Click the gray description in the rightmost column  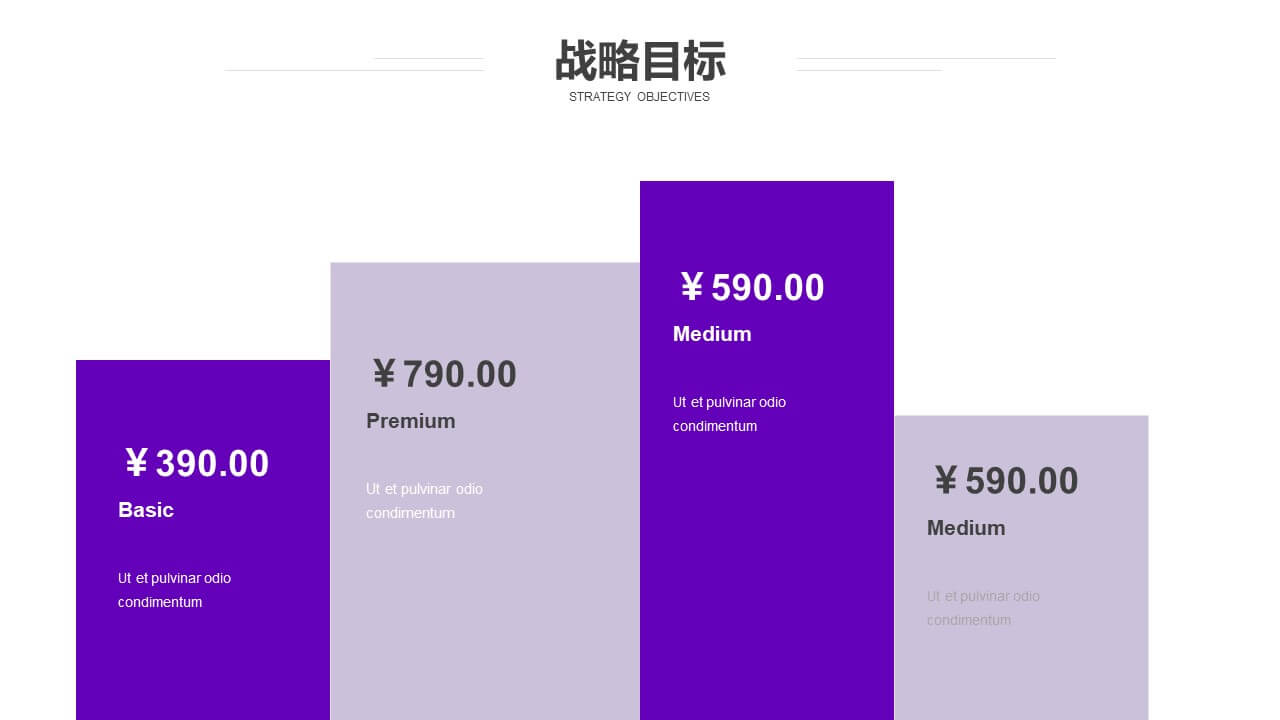click(984, 608)
